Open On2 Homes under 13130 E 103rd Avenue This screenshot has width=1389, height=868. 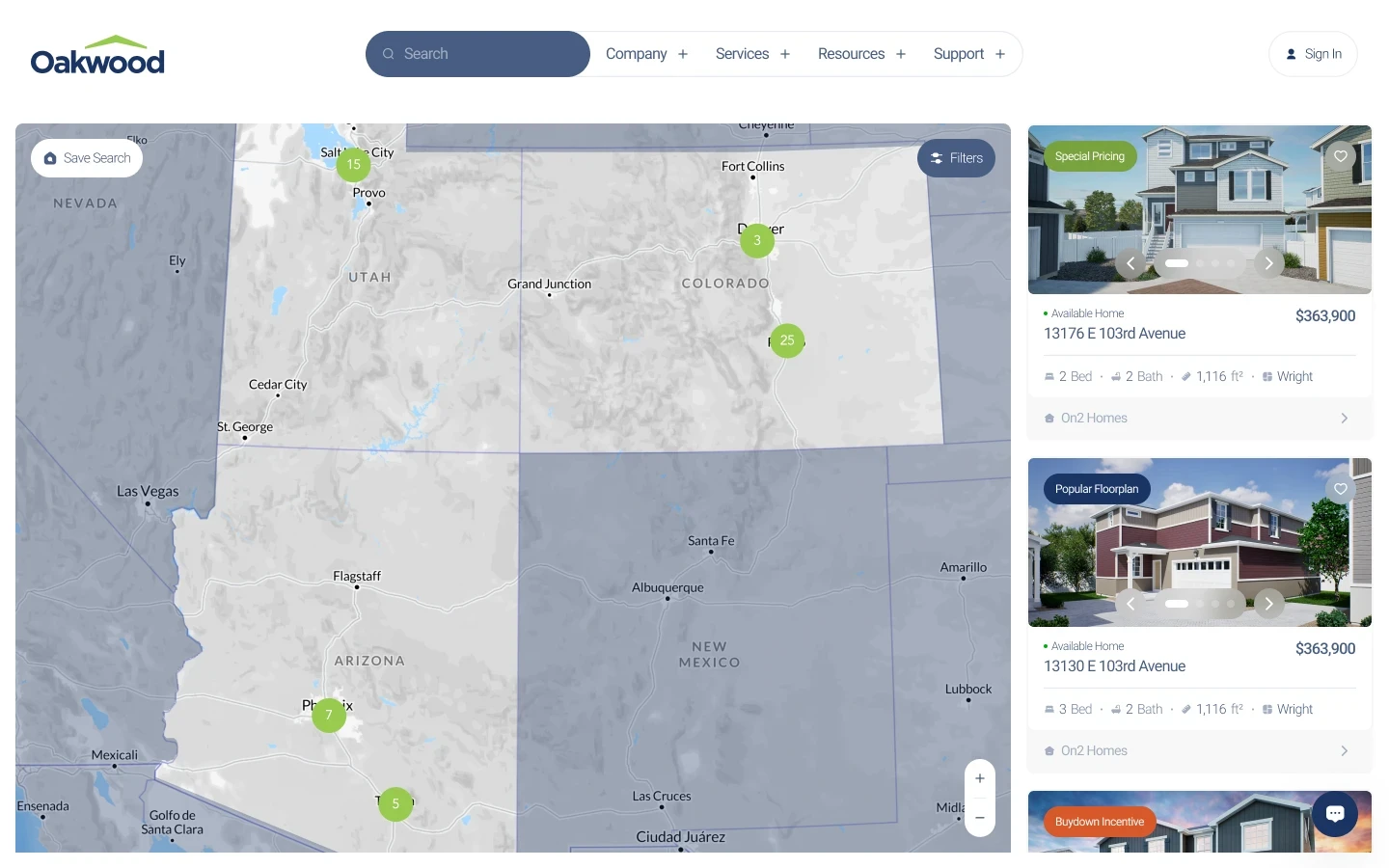click(1094, 750)
